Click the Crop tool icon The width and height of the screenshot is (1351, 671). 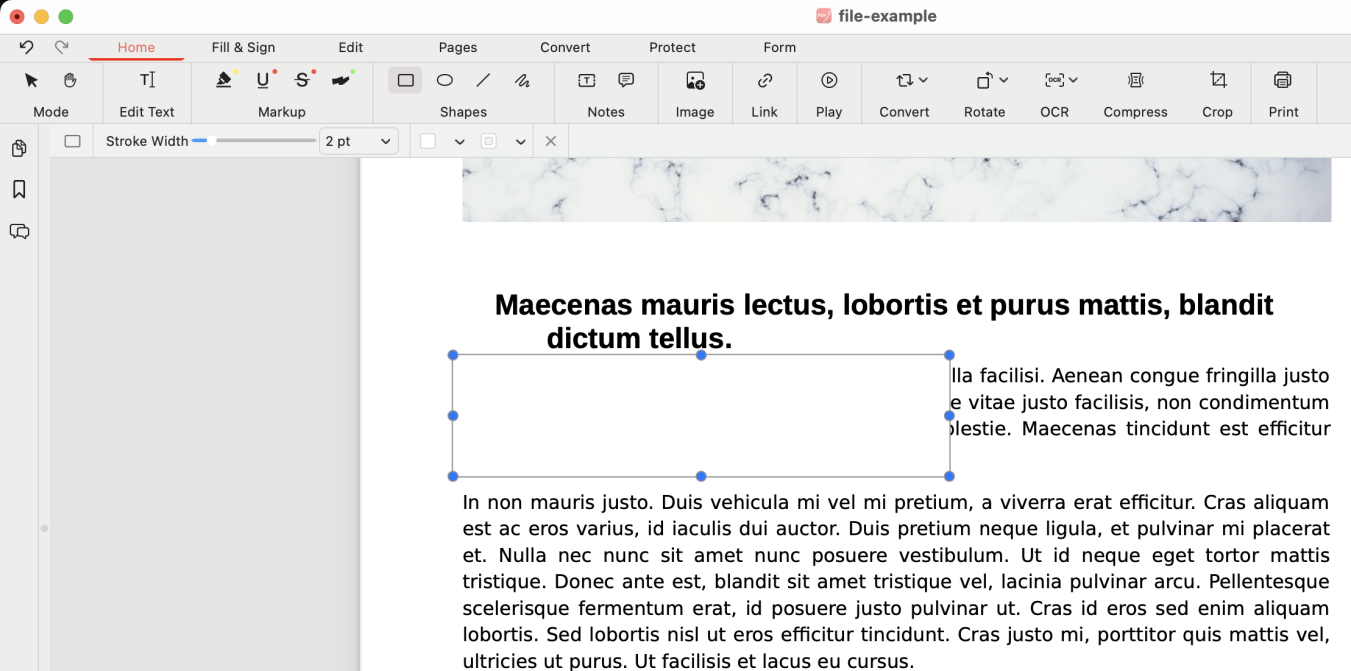click(x=1217, y=80)
